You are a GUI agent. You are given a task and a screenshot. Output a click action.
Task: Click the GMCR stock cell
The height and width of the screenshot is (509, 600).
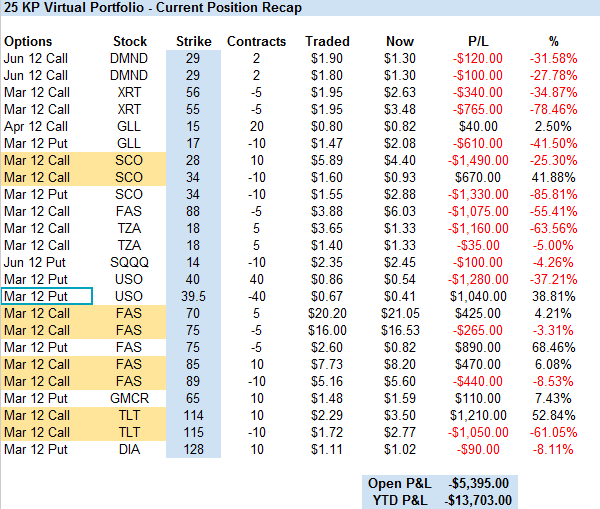tap(130, 399)
